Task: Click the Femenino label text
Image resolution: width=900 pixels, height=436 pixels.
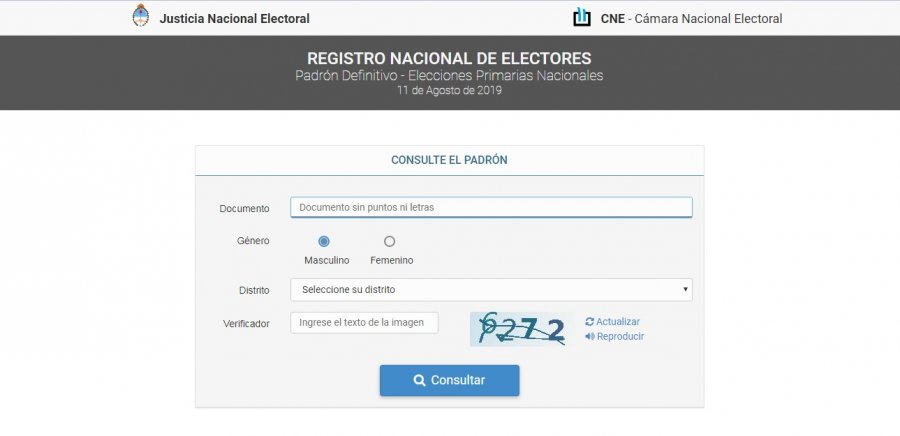Action: (x=391, y=260)
